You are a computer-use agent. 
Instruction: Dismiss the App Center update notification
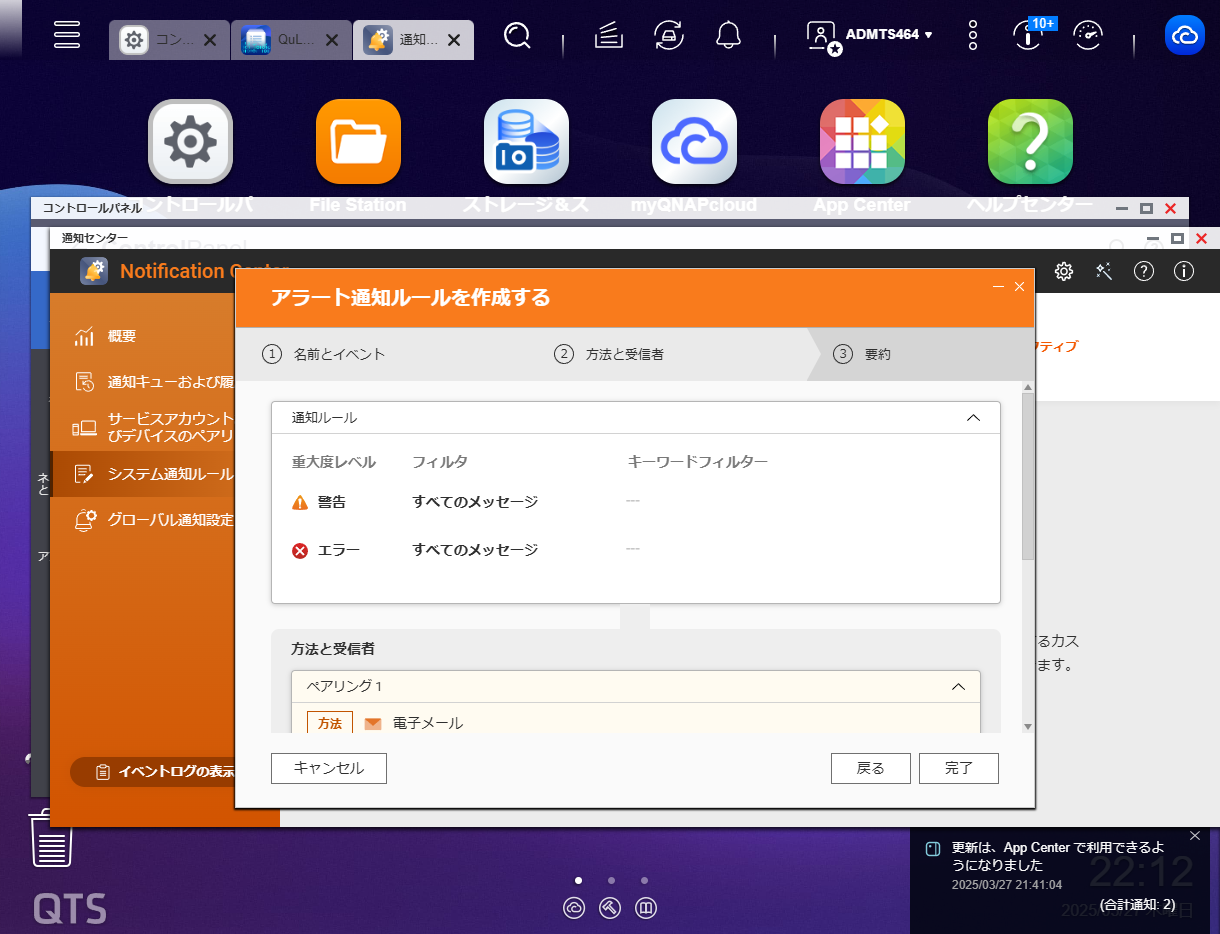[x=1195, y=835]
